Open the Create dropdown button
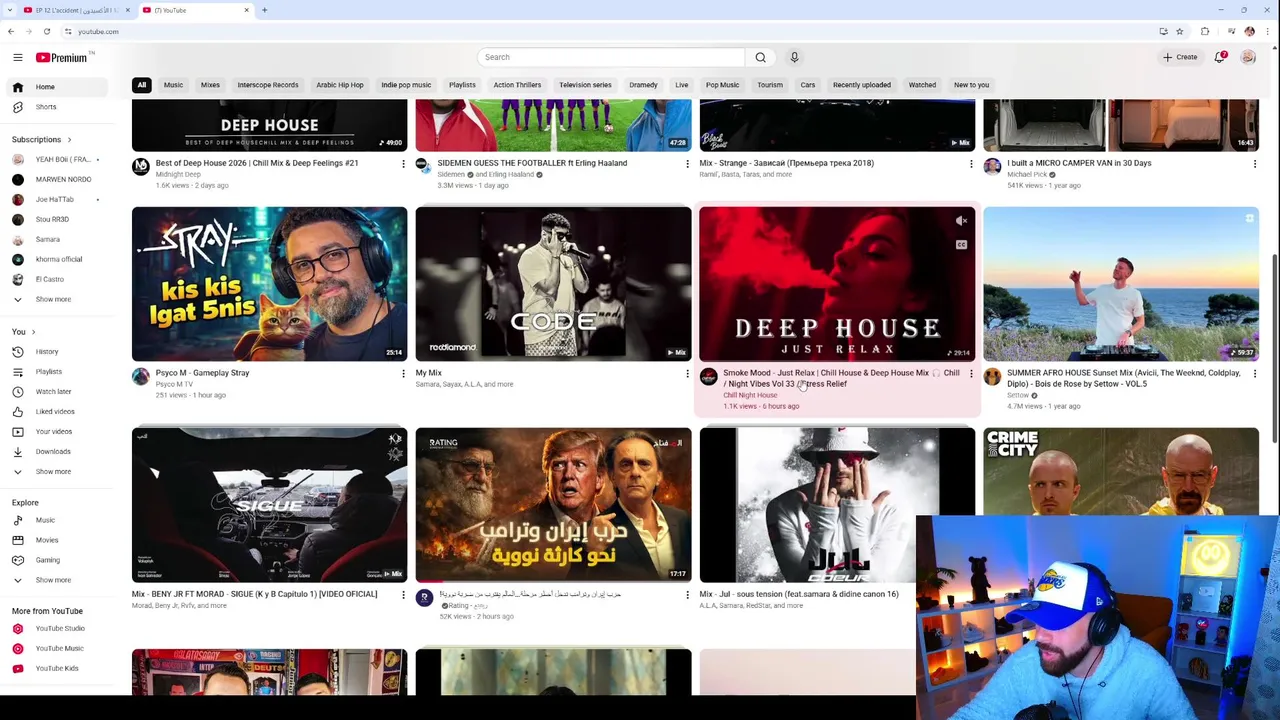The height and width of the screenshot is (720, 1280). [x=1180, y=57]
